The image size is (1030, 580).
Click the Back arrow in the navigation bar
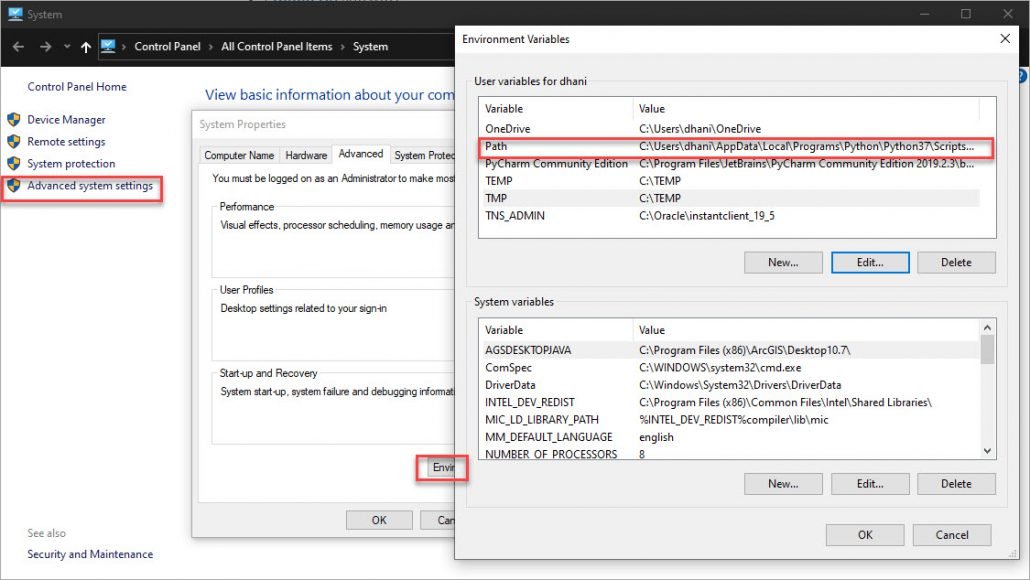click(18, 47)
